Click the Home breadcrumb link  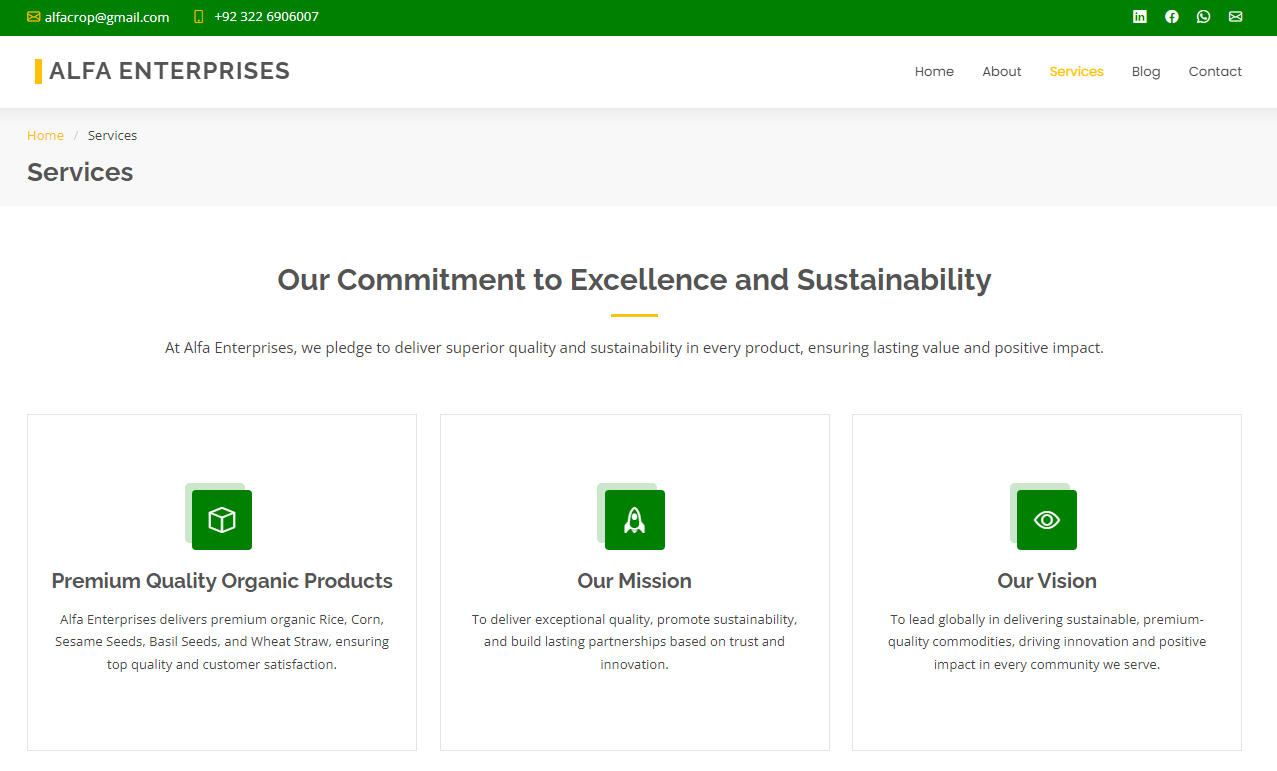(x=45, y=136)
